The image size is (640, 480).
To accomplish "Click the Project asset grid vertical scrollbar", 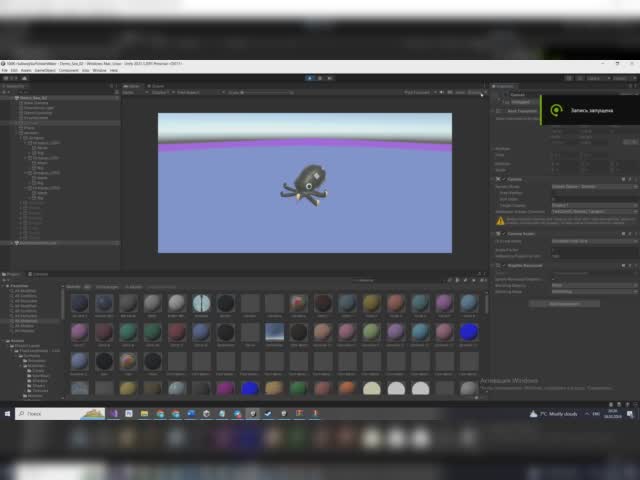I will (486, 304).
